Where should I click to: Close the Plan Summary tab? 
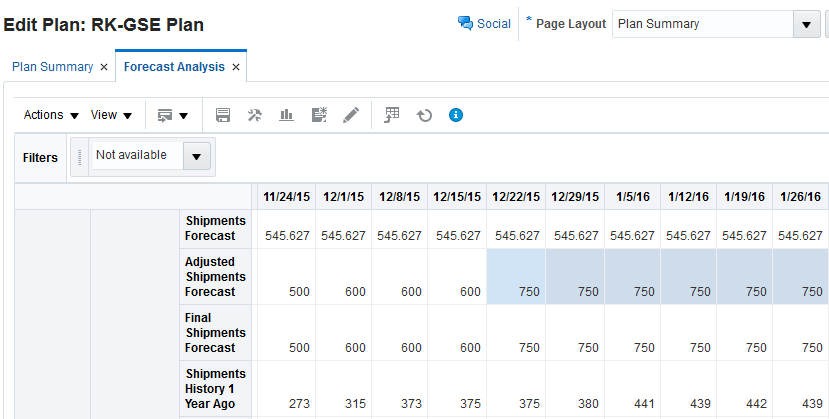tap(104, 67)
